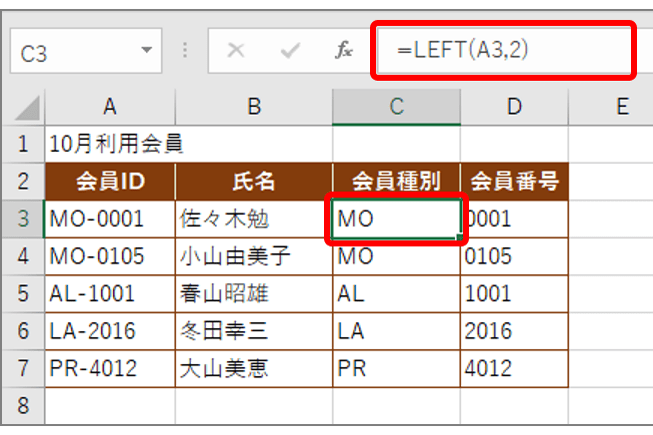Viewport: 653px width, 435px height.
Task: Click the Name Box showing C3
Action: (x=86, y=51)
